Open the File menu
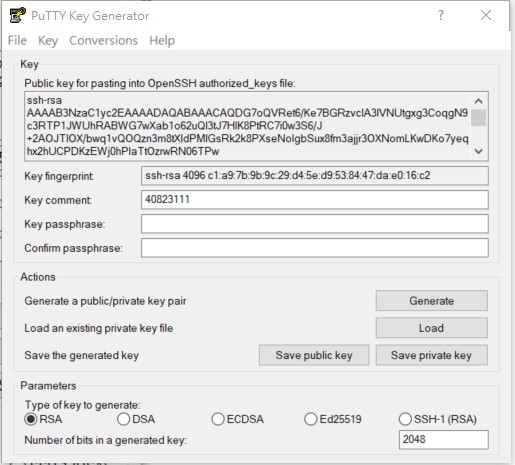Image resolution: width=515 pixels, height=465 pixels. (17, 40)
